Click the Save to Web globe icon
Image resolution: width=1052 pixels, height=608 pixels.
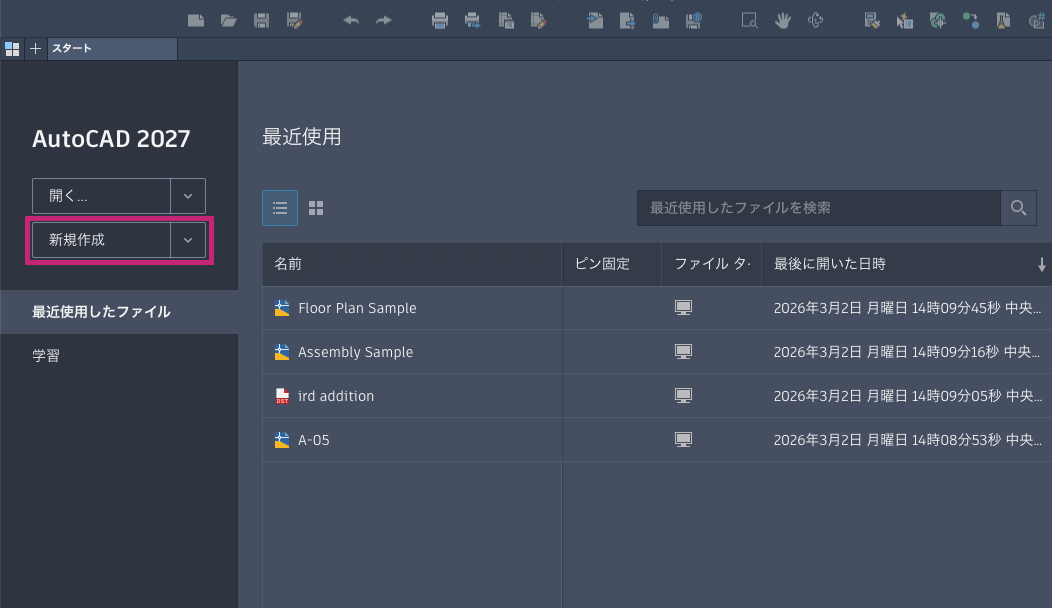694,21
